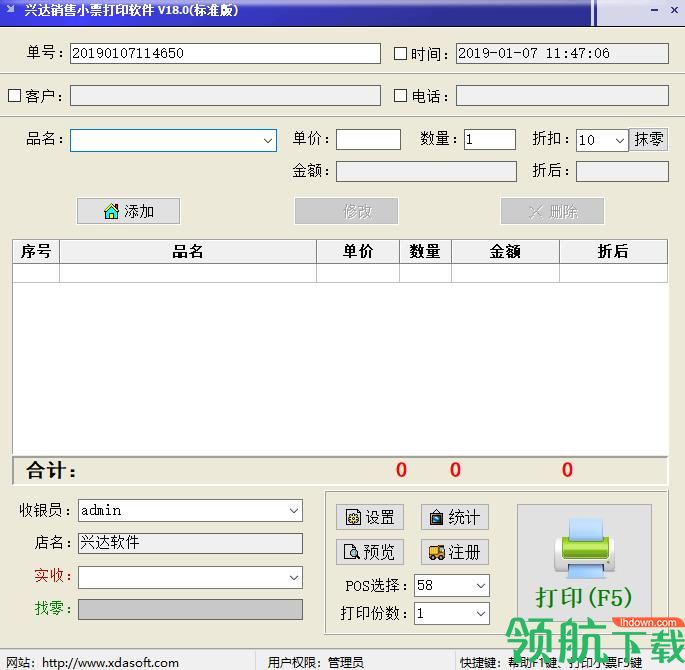Open the 设置 settings button
Viewport: 685px width, 670px height.
pos(370,517)
